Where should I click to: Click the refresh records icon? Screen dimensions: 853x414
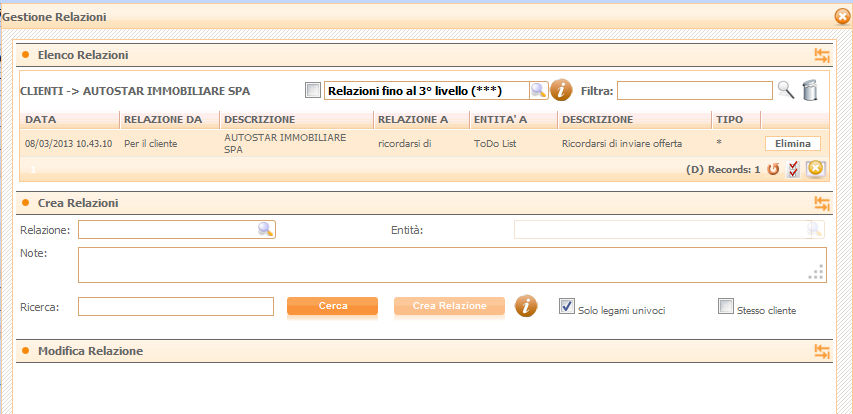[x=773, y=169]
